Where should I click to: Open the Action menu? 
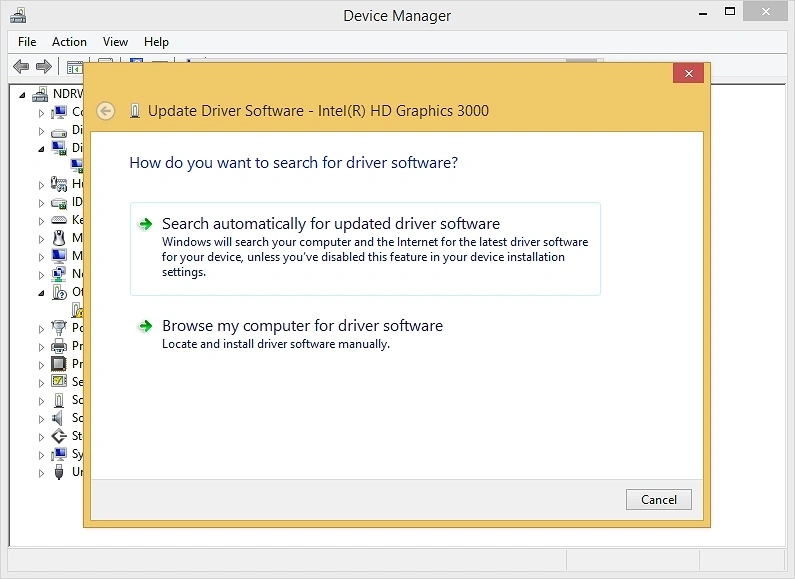(x=69, y=42)
